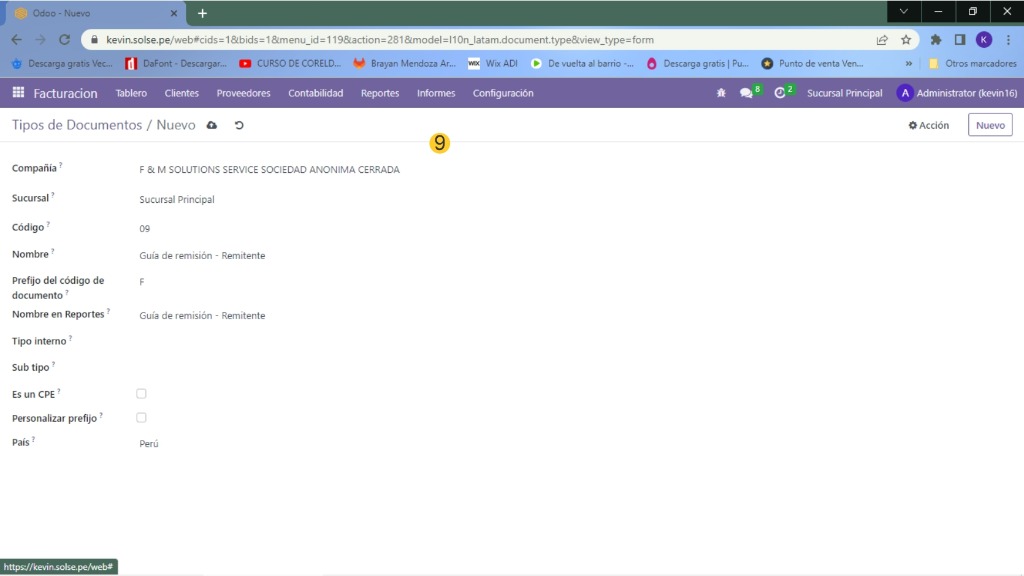This screenshot has height=576, width=1024.
Task: Click the Nuevo button
Action: pos(989,125)
